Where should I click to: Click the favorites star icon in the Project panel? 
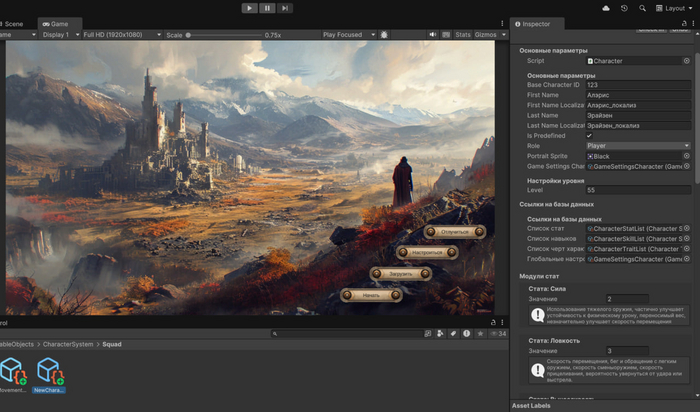point(481,333)
